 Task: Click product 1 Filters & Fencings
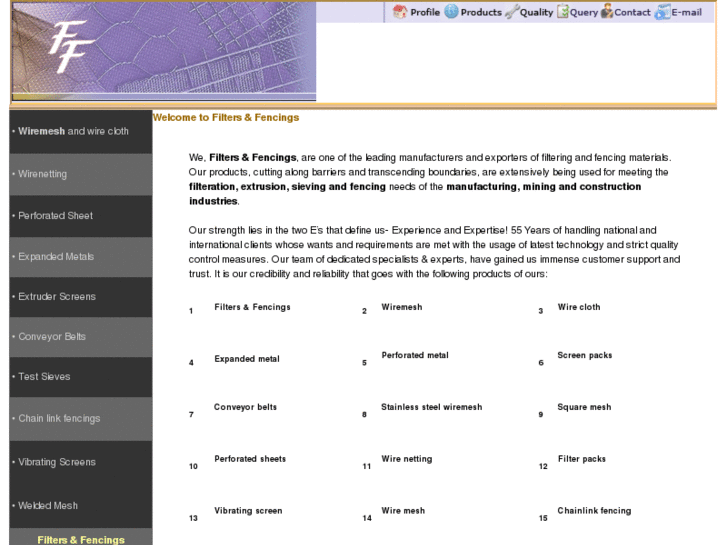tap(252, 307)
